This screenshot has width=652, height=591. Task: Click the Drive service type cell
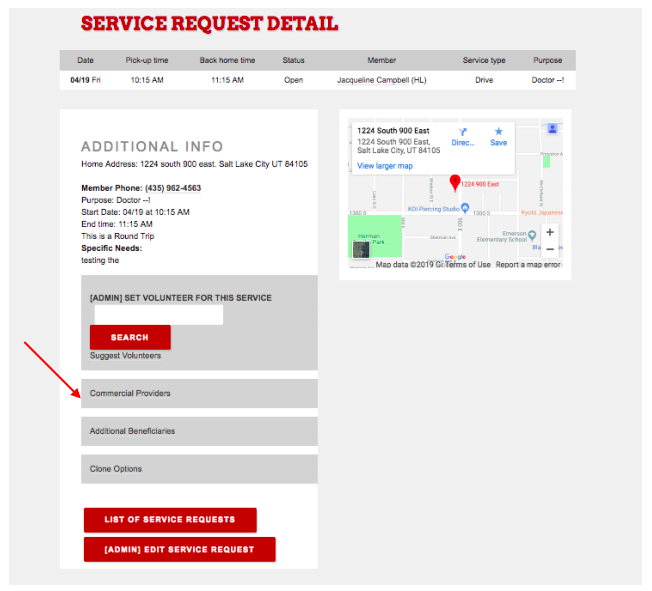(x=484, y=80)
